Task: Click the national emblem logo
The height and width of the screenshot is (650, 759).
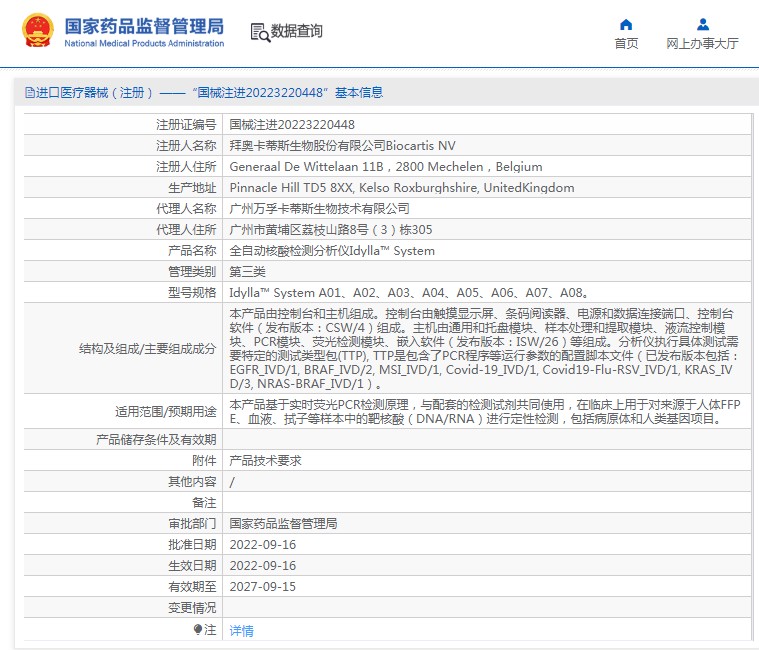Action: pyautogui.click(x=38, y=30)
